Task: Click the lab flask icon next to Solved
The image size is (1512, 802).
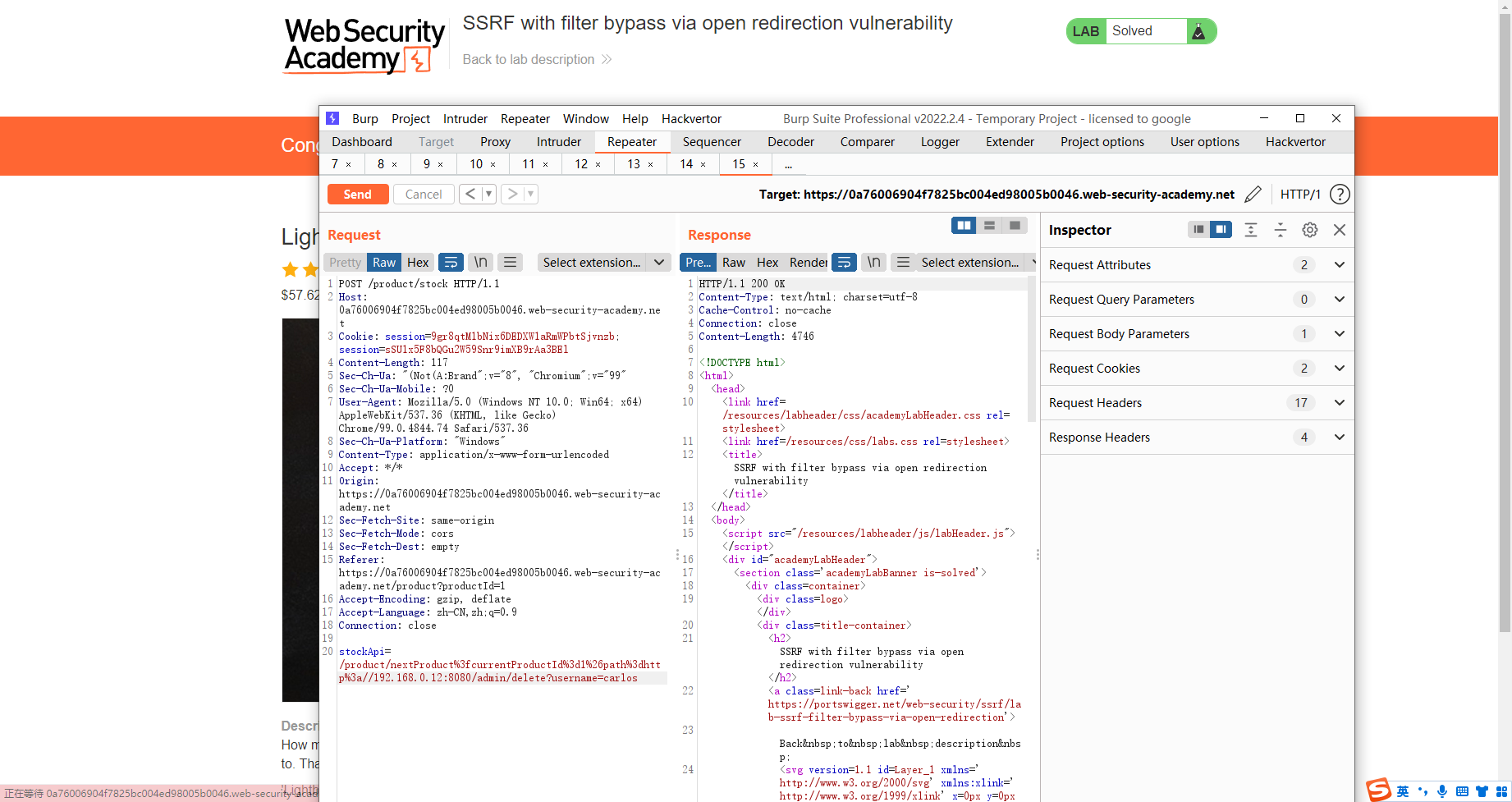Action: [x=1198, y=31]
